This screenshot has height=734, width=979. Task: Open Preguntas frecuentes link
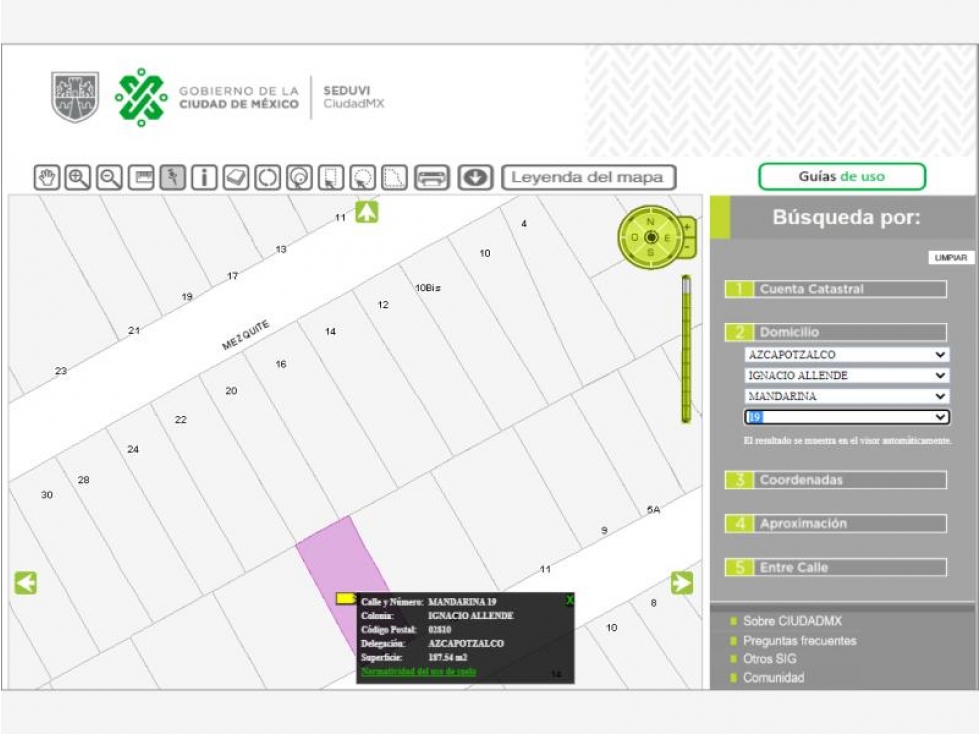pyautogui.click(x=799, y=640)
